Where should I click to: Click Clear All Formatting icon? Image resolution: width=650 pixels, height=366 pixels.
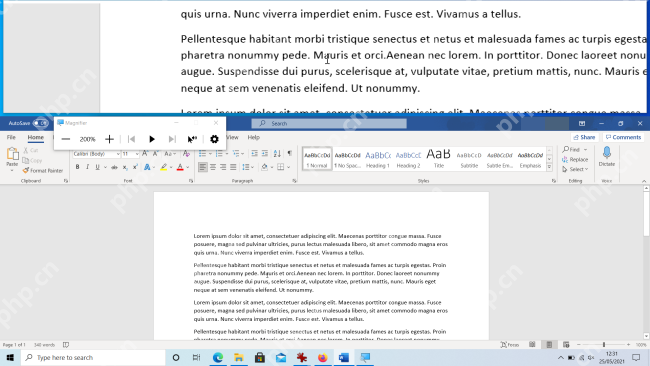pyautogui.click(x=186, y=154)
